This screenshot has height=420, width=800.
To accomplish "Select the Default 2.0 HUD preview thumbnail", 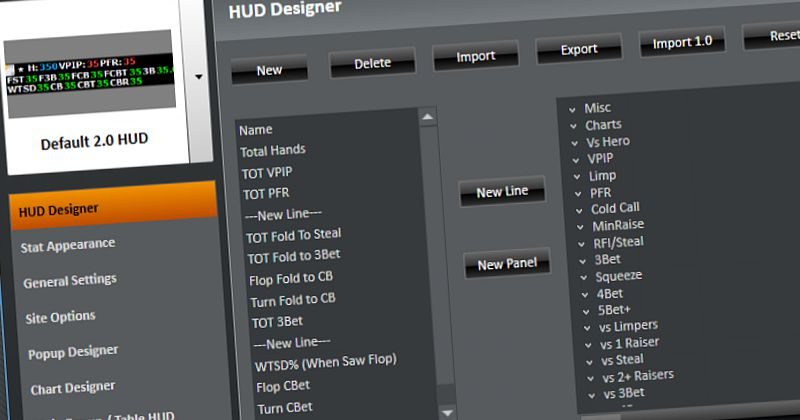I will point(90,73).
